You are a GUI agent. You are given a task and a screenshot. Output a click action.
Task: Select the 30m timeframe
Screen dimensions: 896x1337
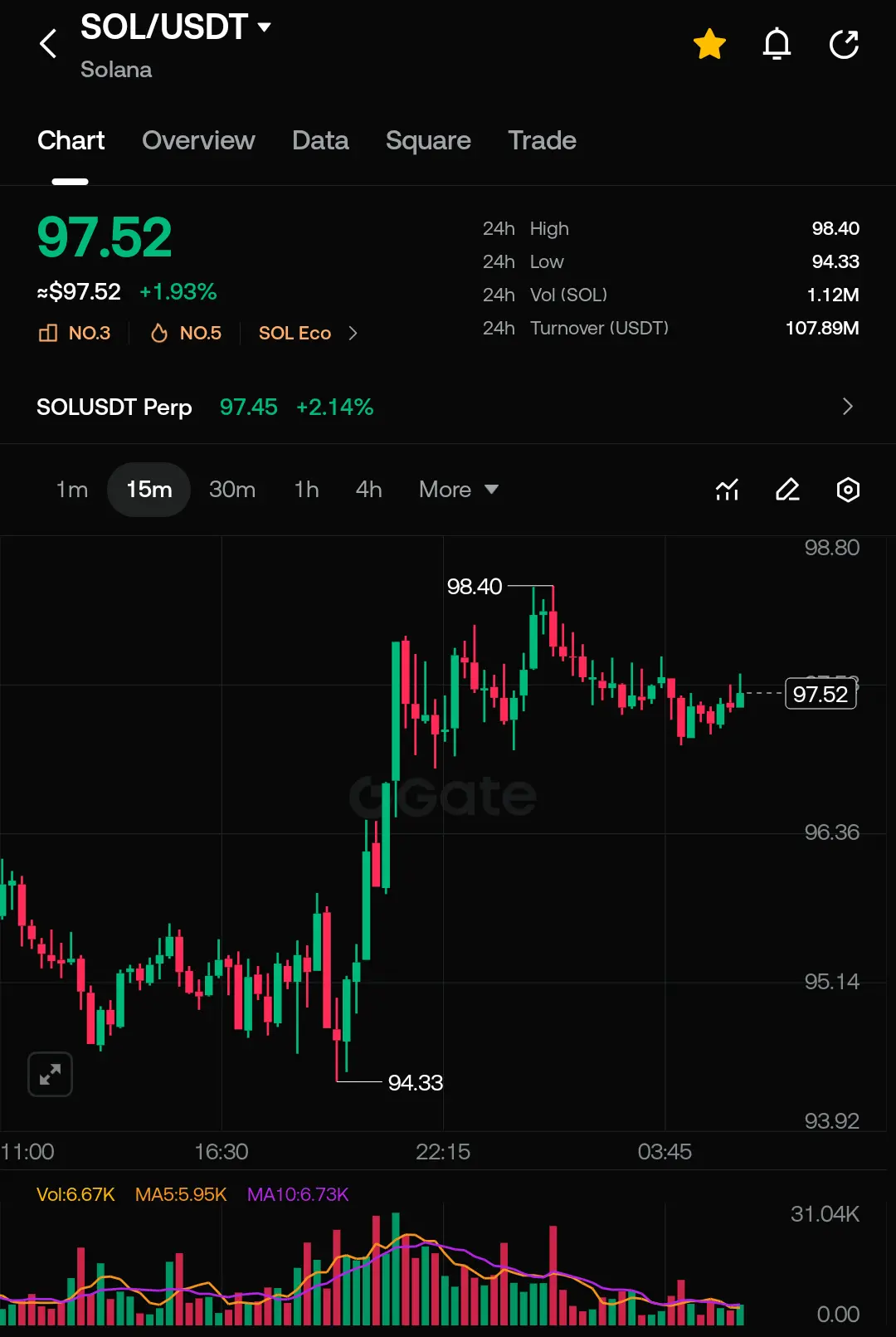[232, 490]
